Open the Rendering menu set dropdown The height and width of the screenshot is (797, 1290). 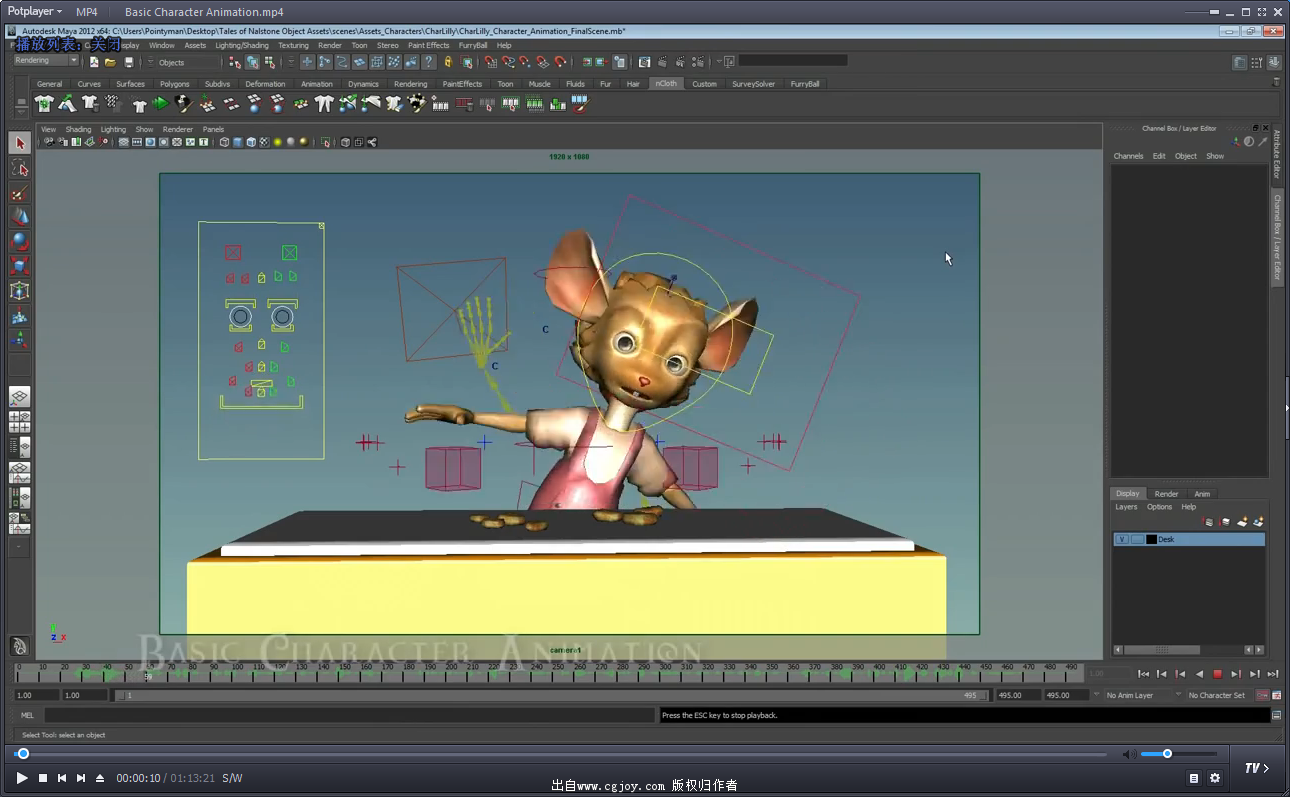[46, 61]
